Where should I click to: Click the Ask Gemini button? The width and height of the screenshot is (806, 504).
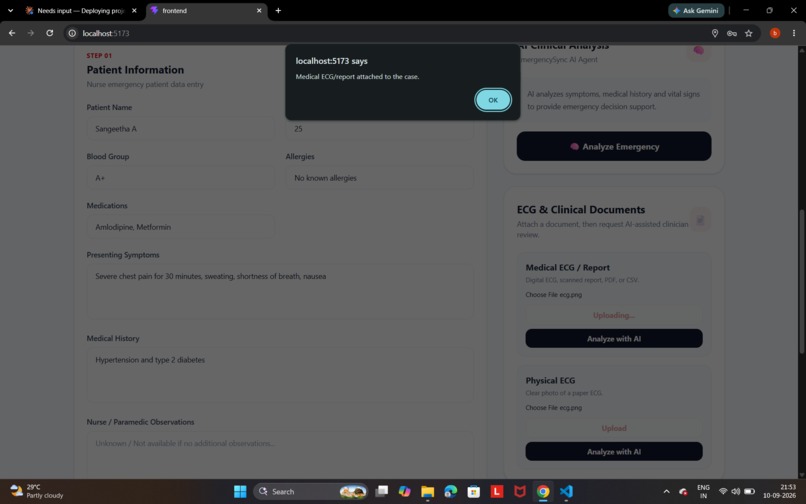tap(696, 10)
